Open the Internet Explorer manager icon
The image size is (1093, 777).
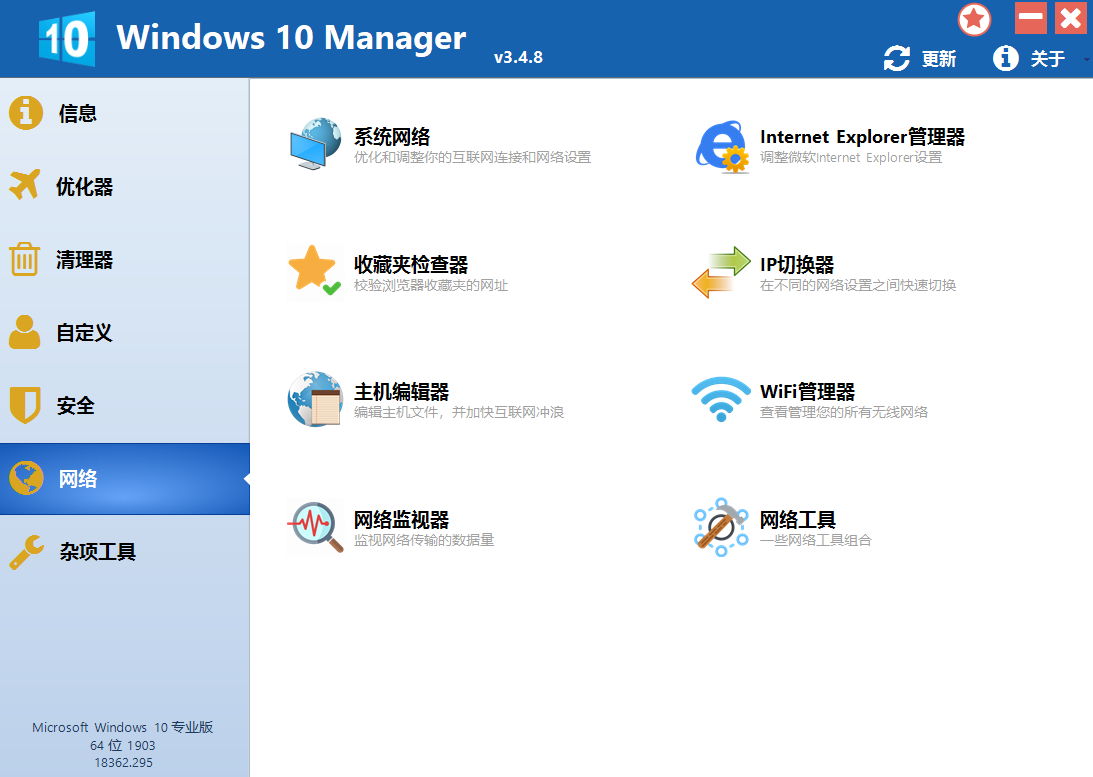pyautogui.click(x=722, y=146)
